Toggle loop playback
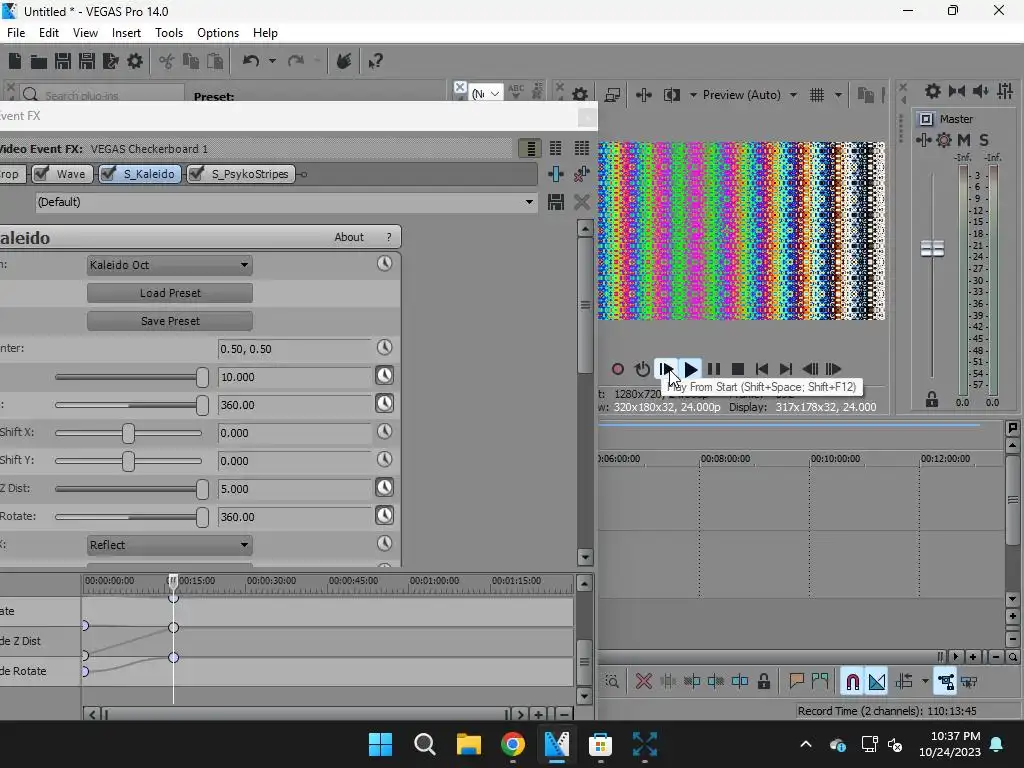Screen dimensions: 1024x768 click(642, 369)
